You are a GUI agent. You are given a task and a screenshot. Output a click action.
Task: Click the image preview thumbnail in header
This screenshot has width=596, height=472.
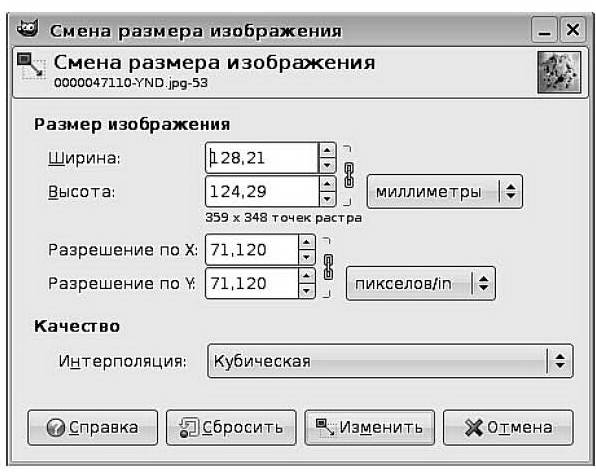coord(559,73)
